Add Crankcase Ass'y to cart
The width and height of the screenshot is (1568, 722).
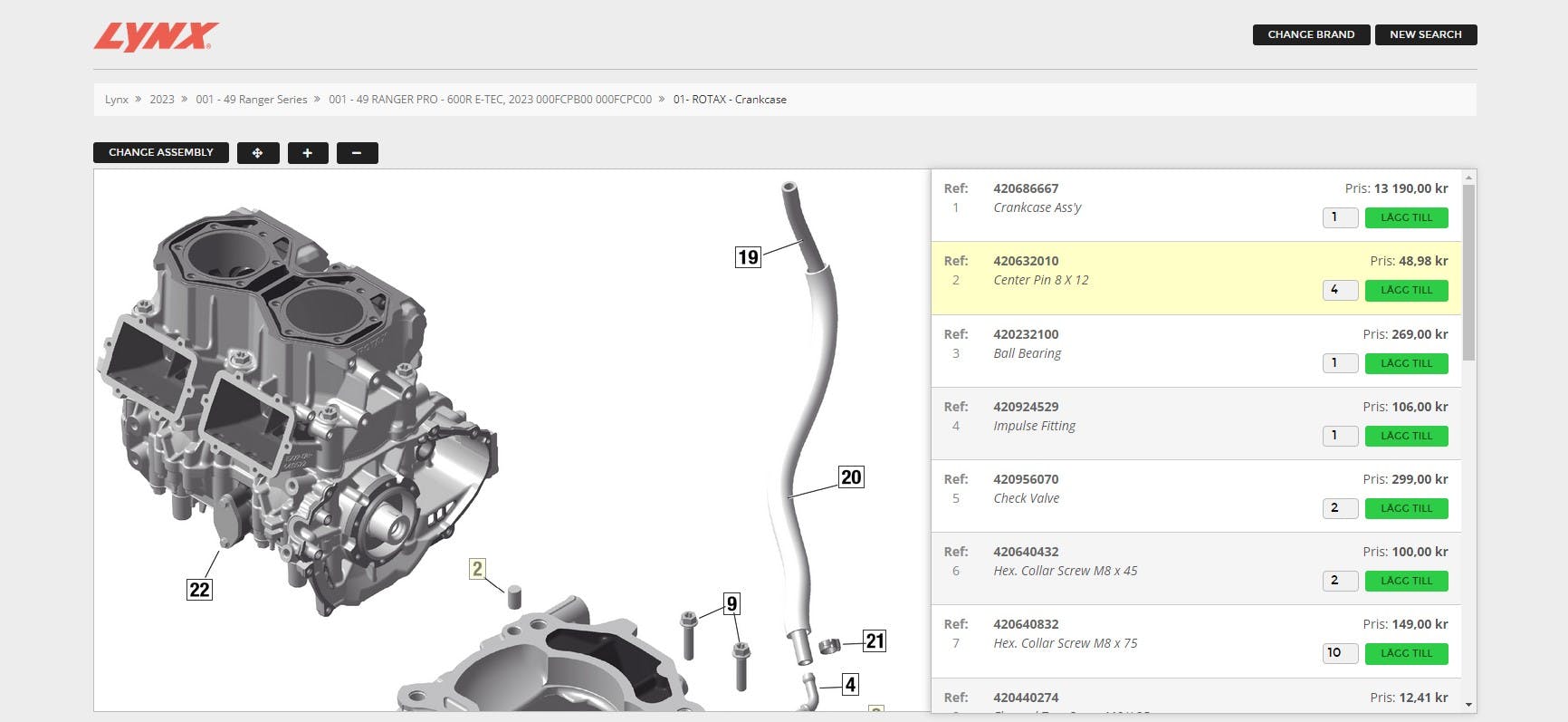(1406, 217)
